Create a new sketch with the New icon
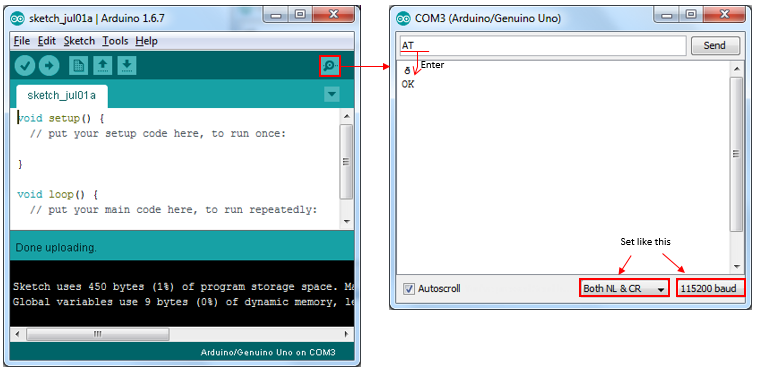 (x=79, y=66)
